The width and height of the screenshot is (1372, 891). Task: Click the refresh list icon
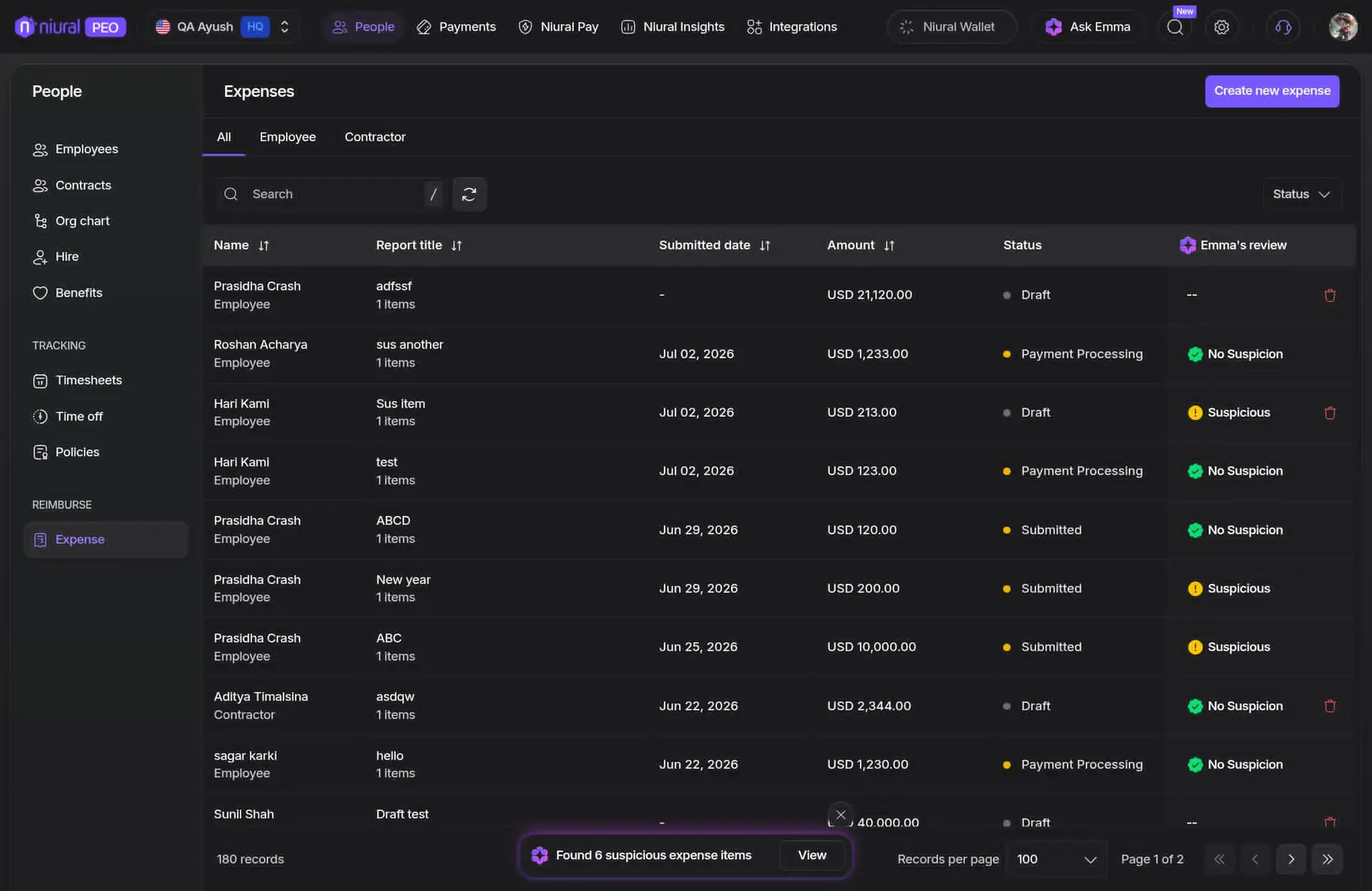(469, 194)
